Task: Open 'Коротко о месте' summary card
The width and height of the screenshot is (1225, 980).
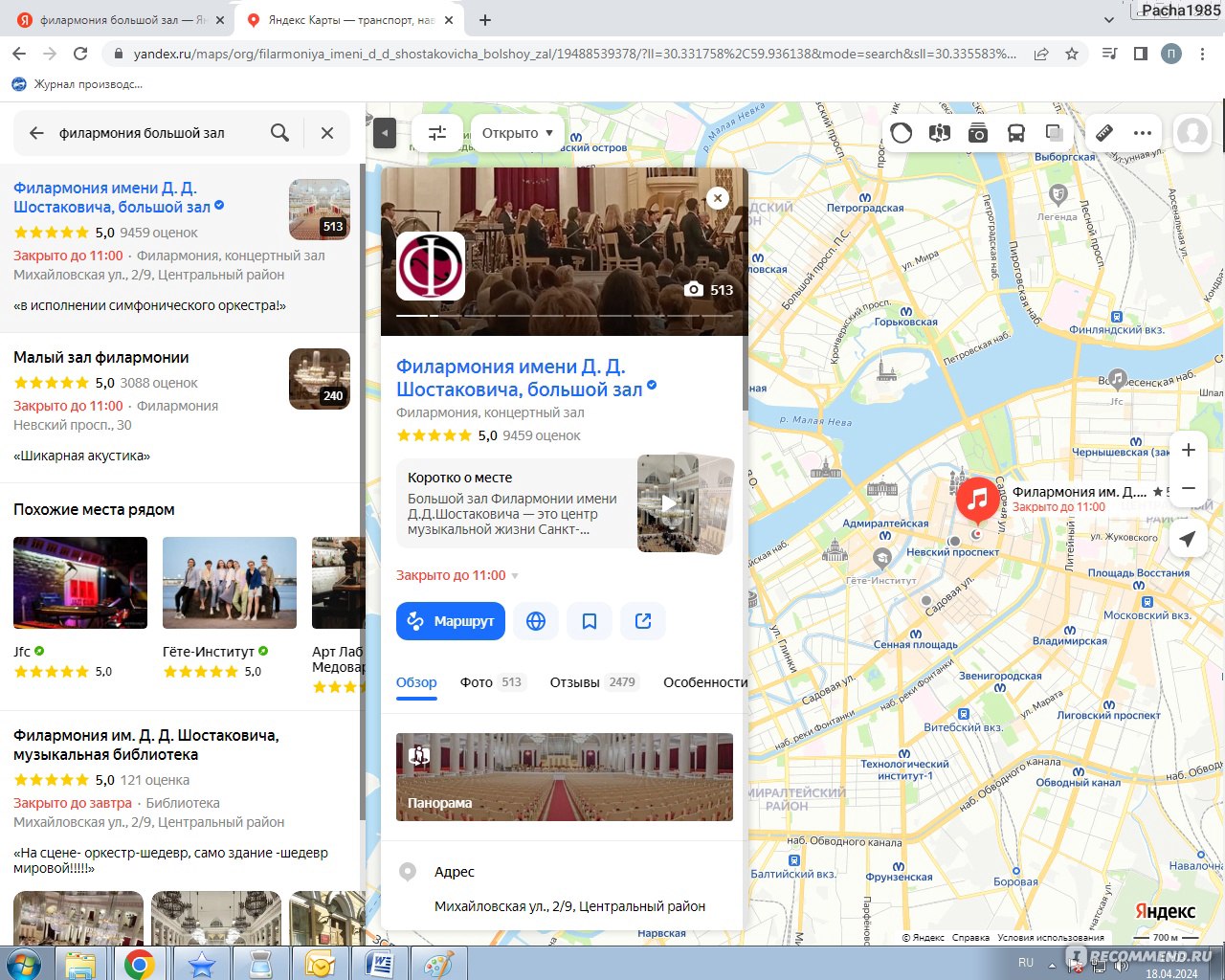Action: pyautogui.click(x=517, y=503)
